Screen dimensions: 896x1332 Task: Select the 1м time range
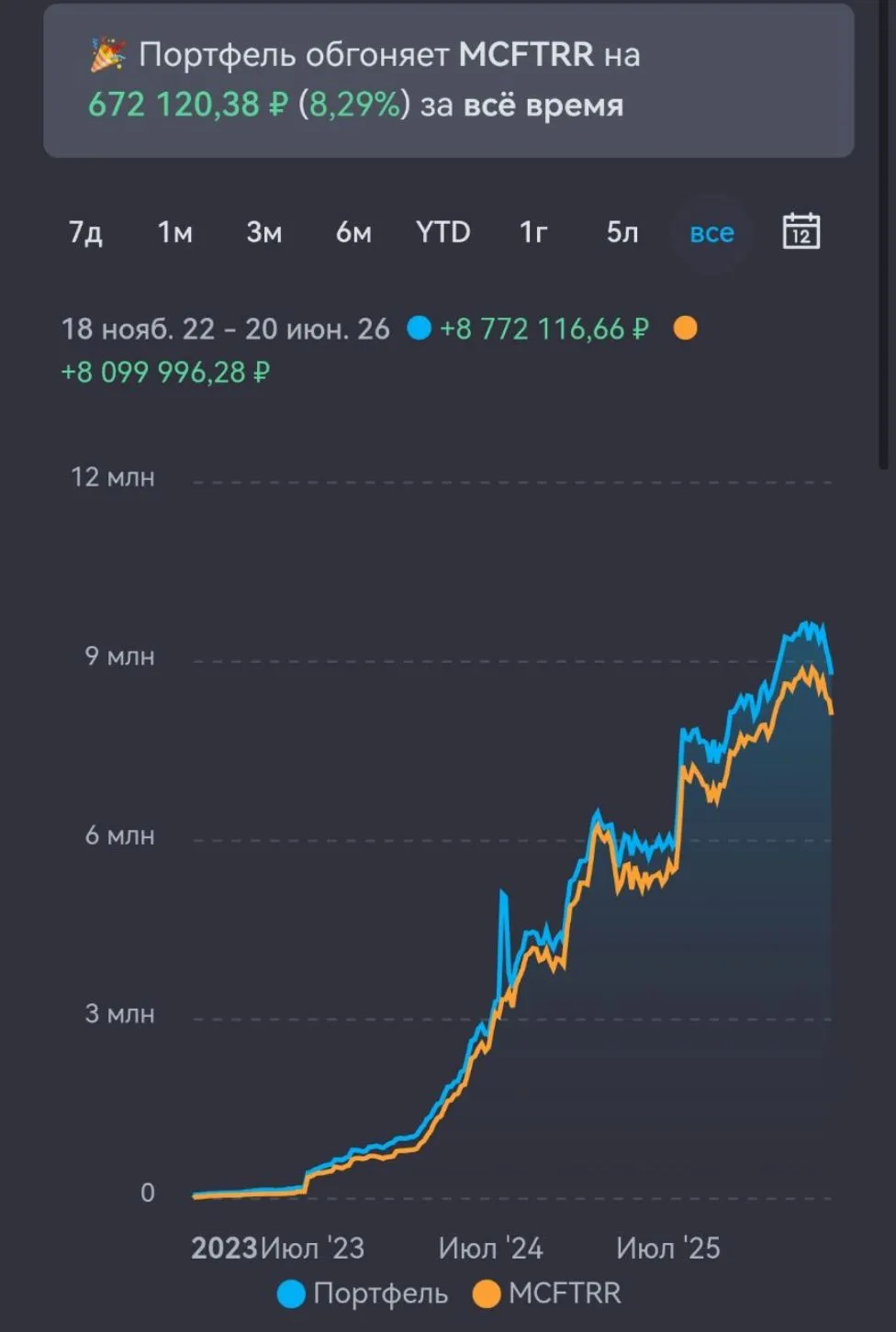(x=174, y=232)
